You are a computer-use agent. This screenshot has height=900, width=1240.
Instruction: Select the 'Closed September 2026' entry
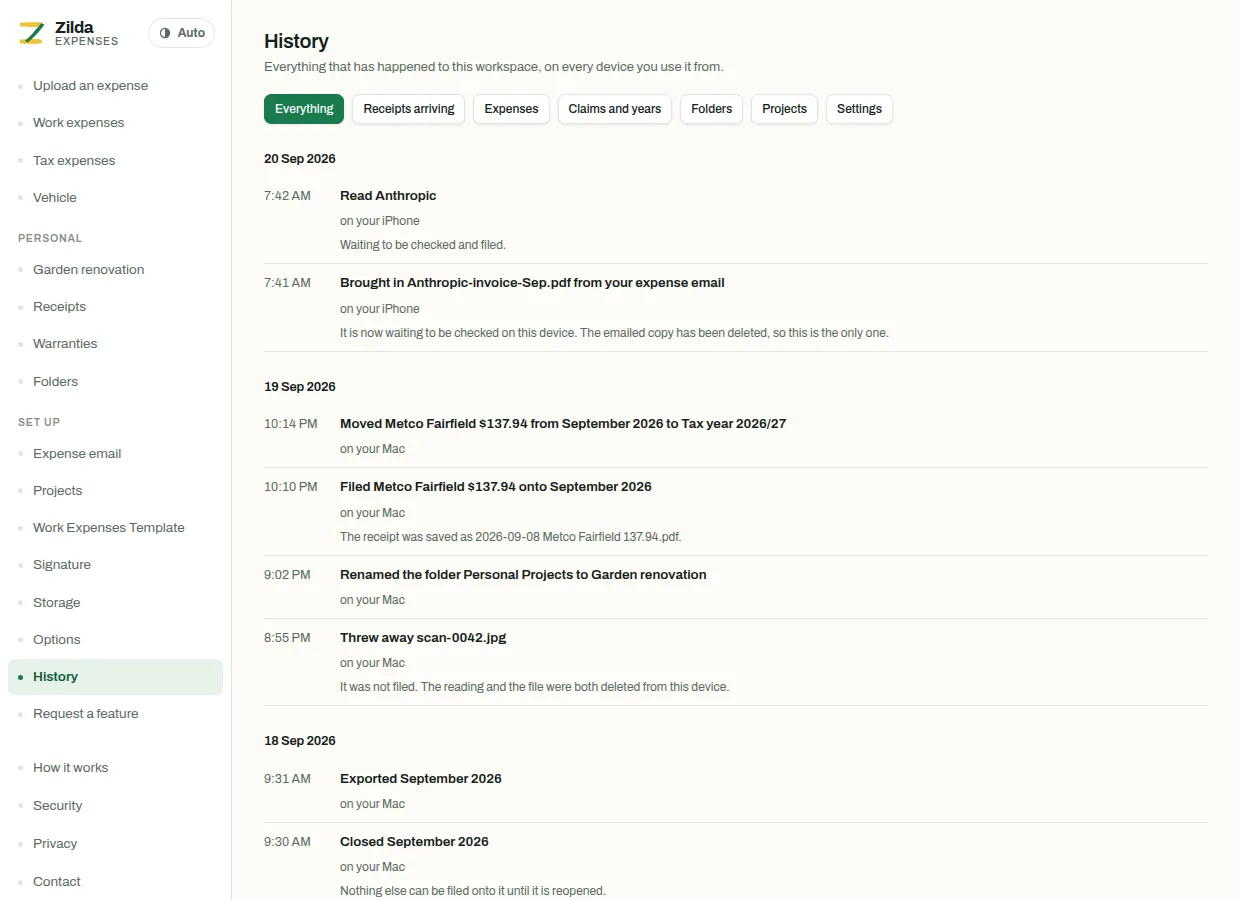(414, 842)
